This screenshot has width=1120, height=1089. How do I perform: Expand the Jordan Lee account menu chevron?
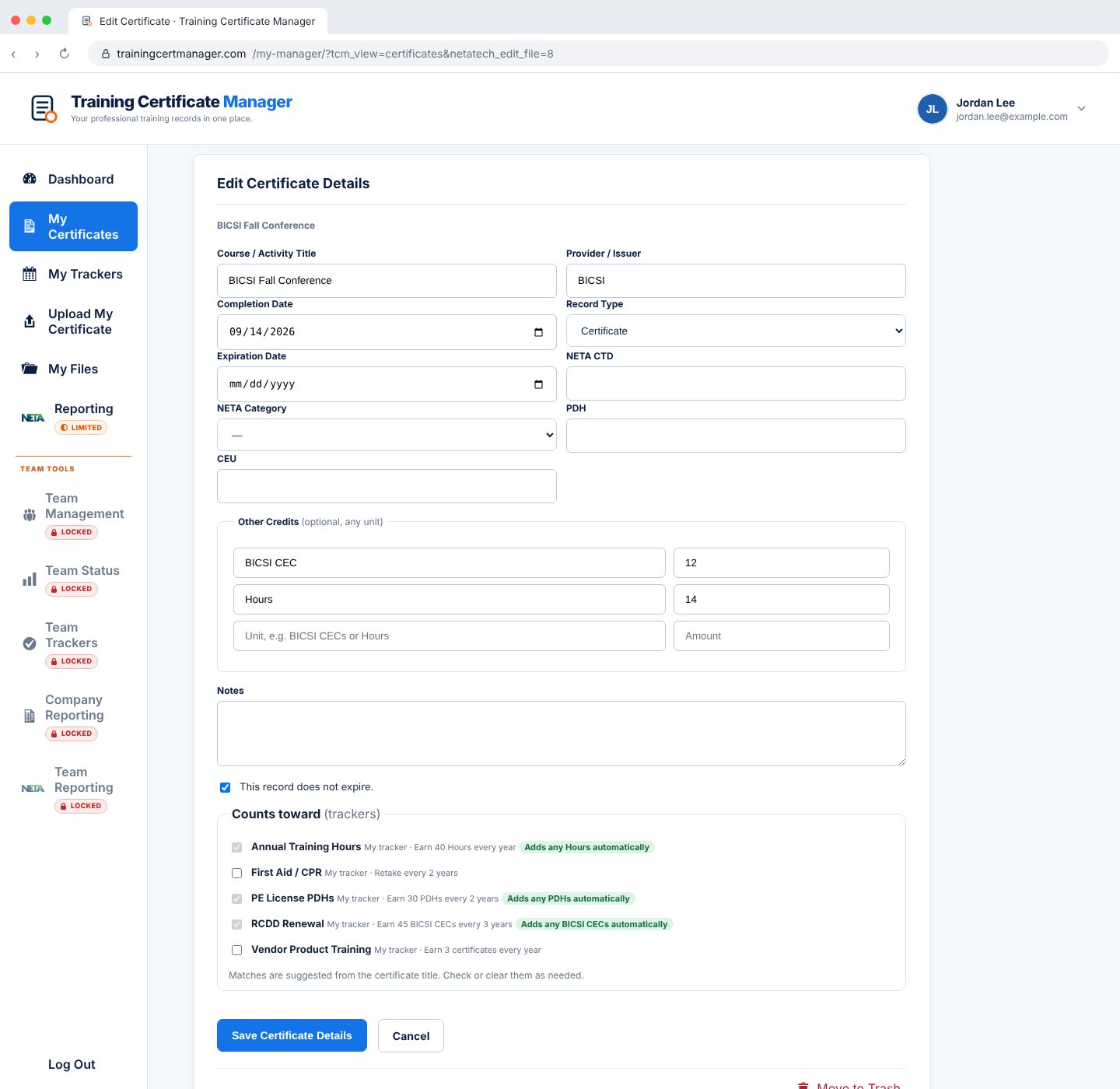[x=1081, y=109]
